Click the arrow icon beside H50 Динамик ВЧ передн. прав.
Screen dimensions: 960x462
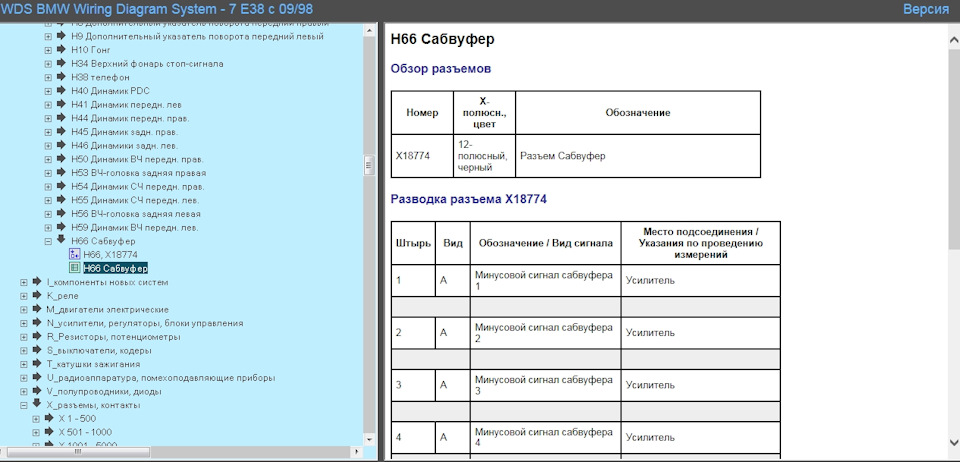(x=61, y=158)
